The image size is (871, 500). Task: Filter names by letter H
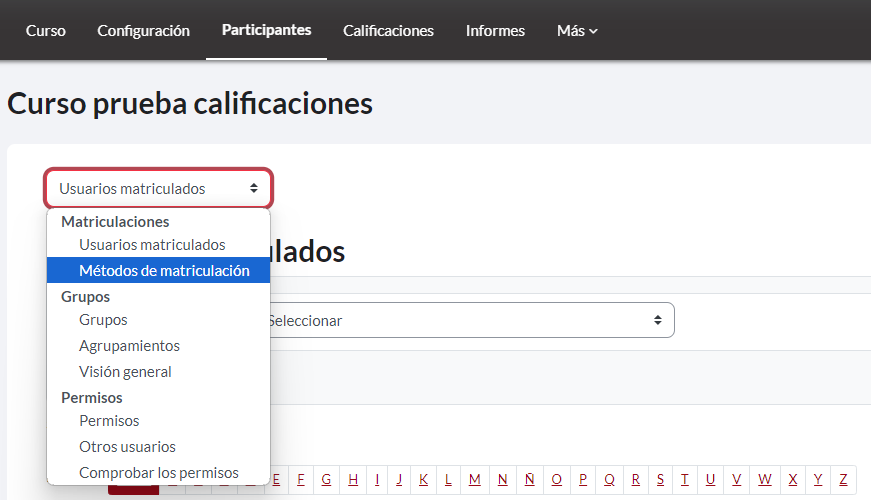pos(353,479)
